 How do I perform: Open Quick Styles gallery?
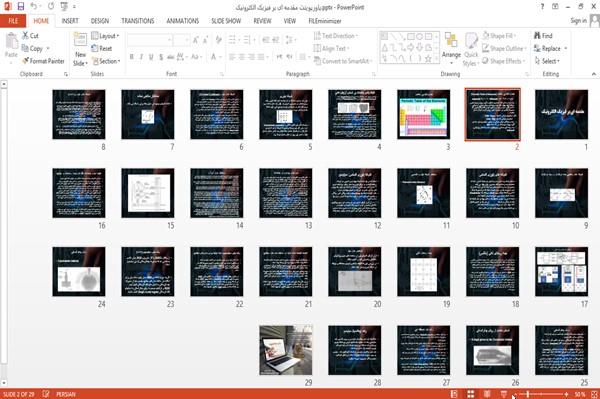coord(471,50)
